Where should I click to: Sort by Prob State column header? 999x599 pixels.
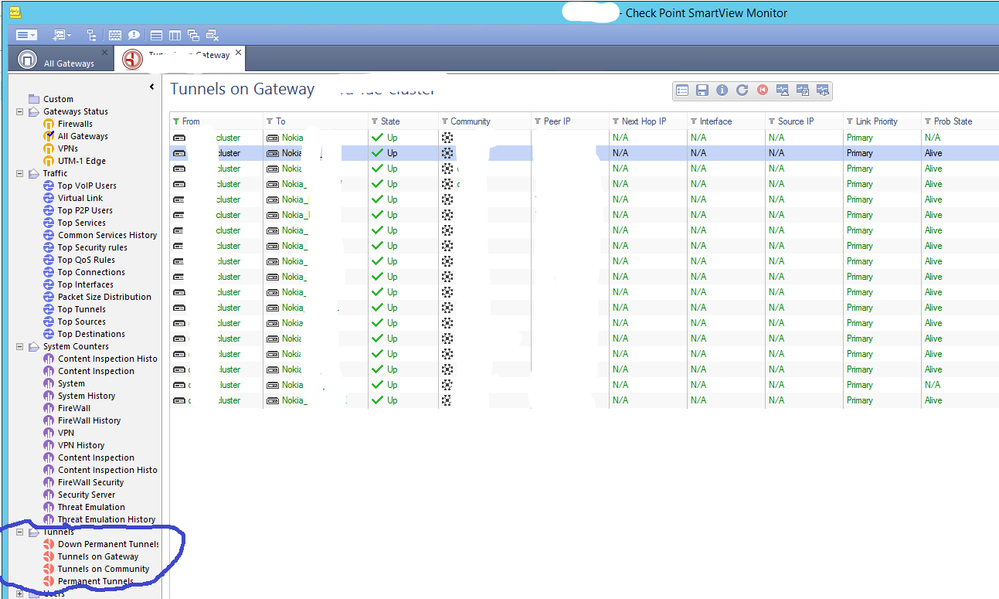(x=953, y=122)
